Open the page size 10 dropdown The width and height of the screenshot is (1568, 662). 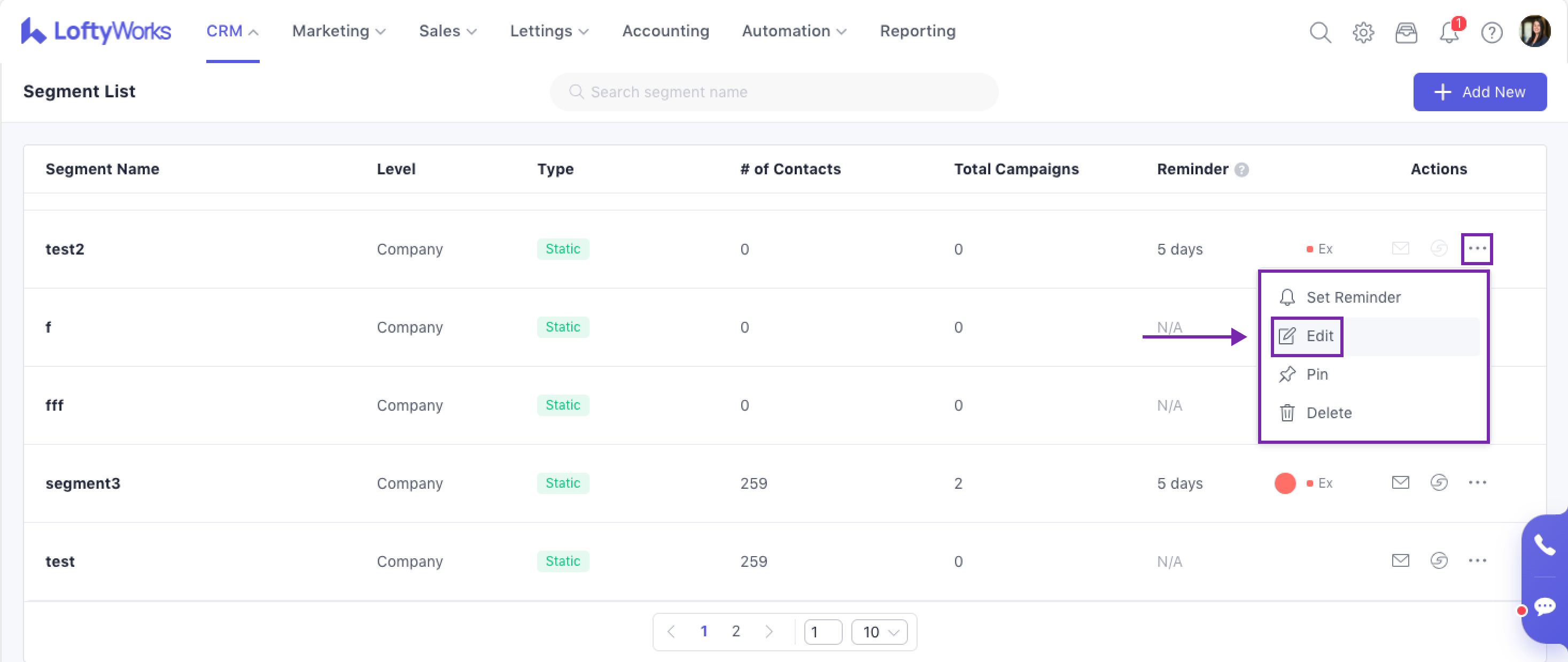click(x=879, y=632)
